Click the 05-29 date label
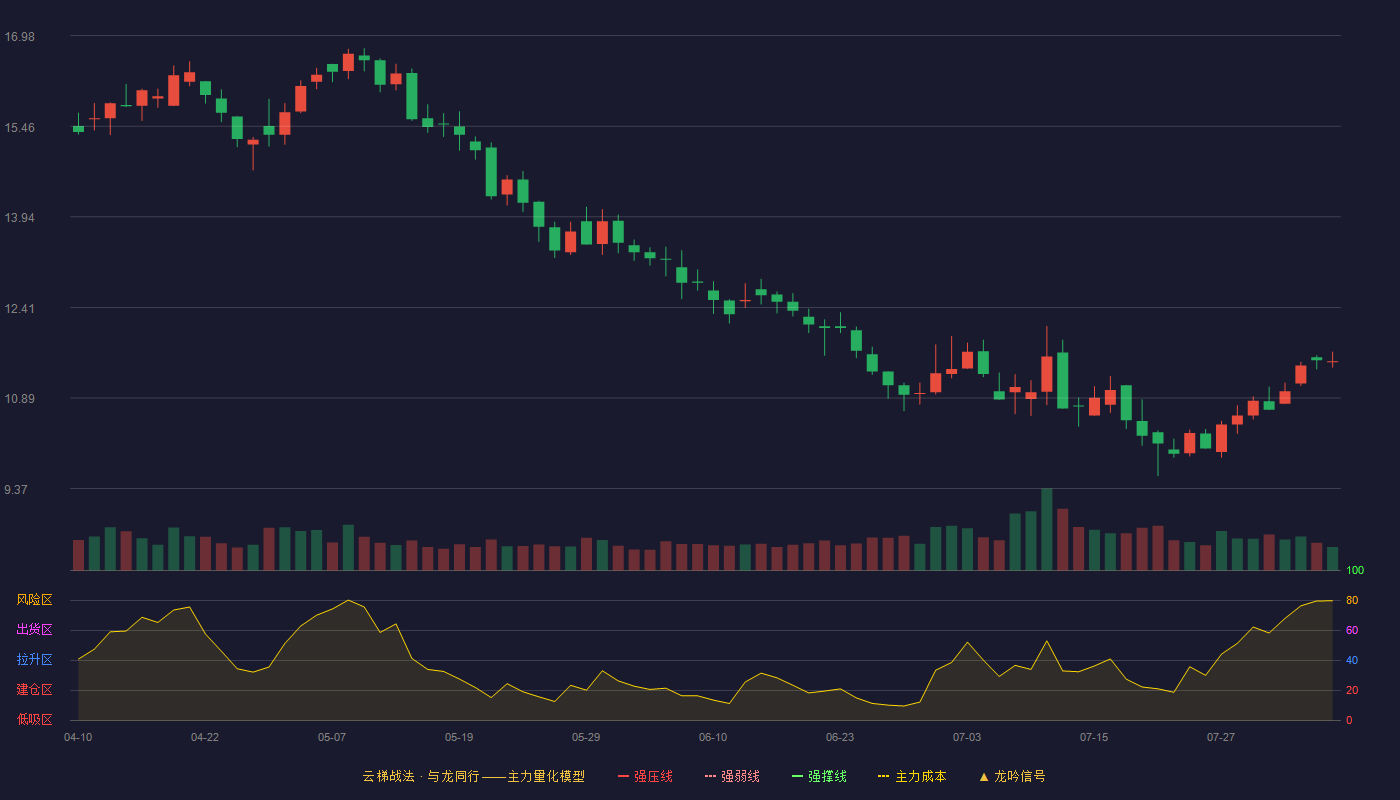Screen dimensions: 1400x800 click(586, 737)
